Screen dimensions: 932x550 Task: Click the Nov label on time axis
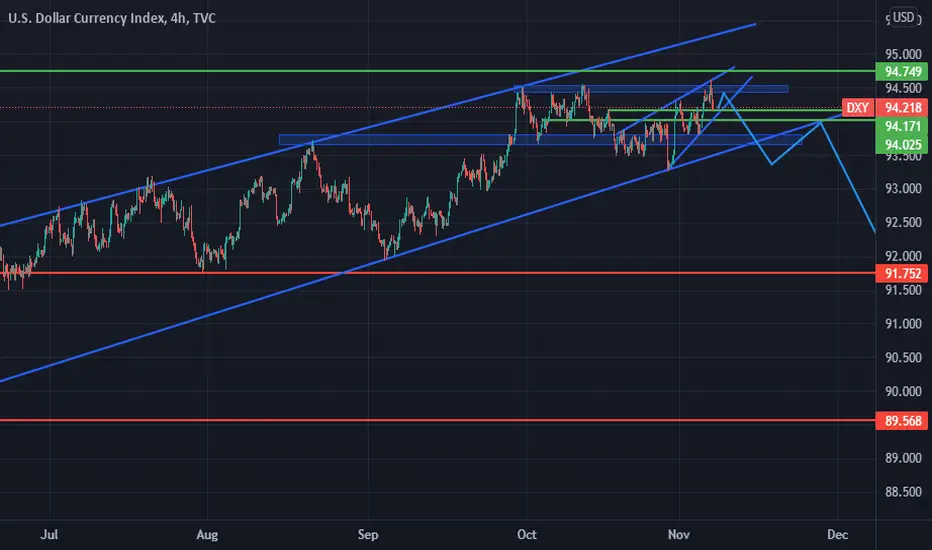click(679, 535)
